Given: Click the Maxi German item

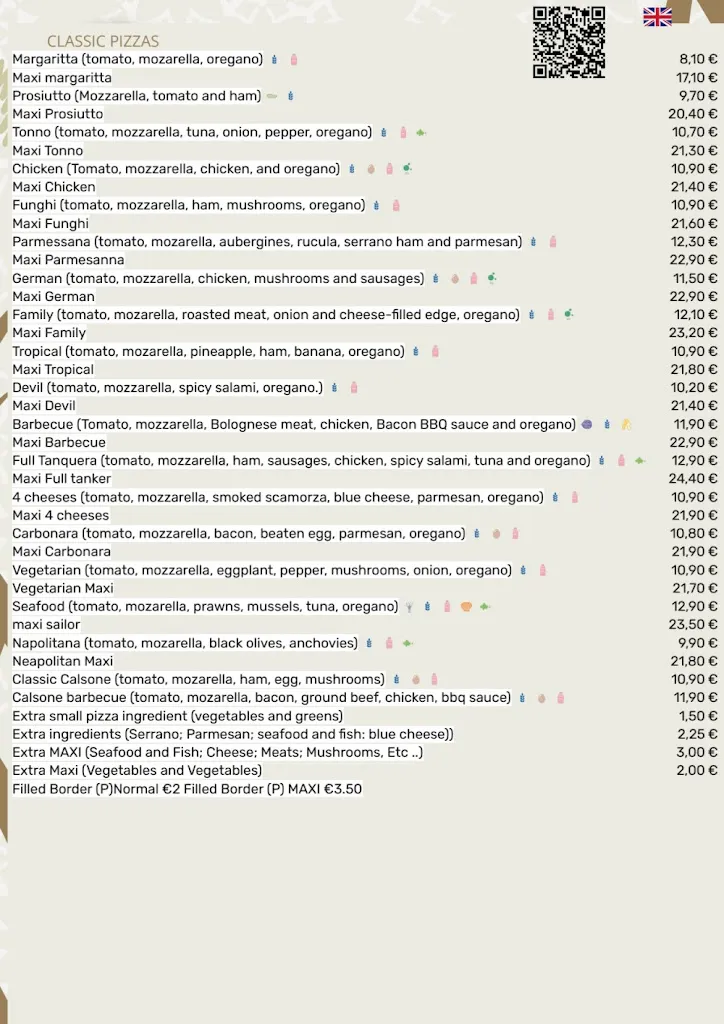Looking at the screenshot, I should point(54,296).
